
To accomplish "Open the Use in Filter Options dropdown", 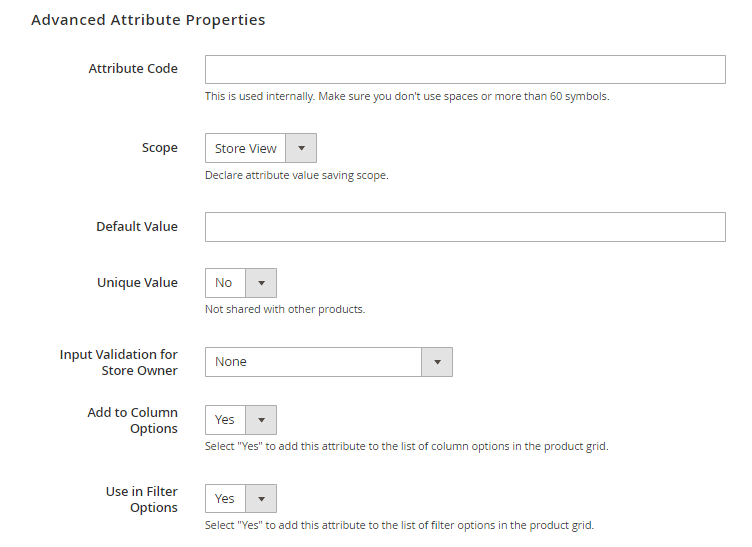I will click(x=241, y=499).
